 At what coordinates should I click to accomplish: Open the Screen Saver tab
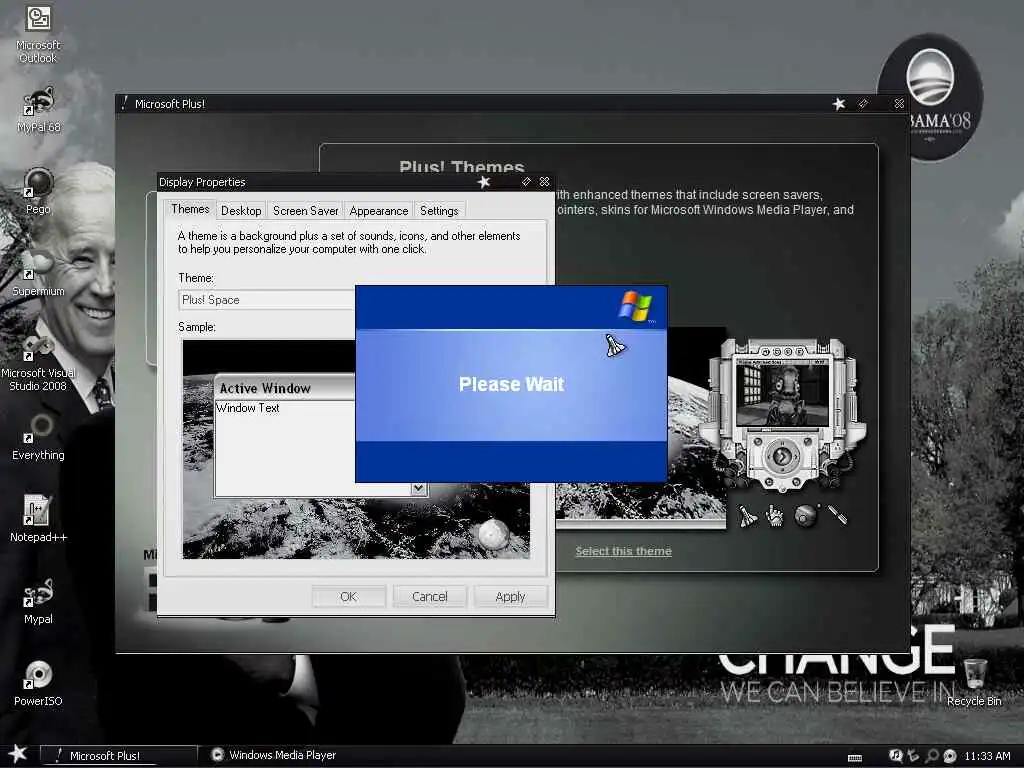pos(306,210)
